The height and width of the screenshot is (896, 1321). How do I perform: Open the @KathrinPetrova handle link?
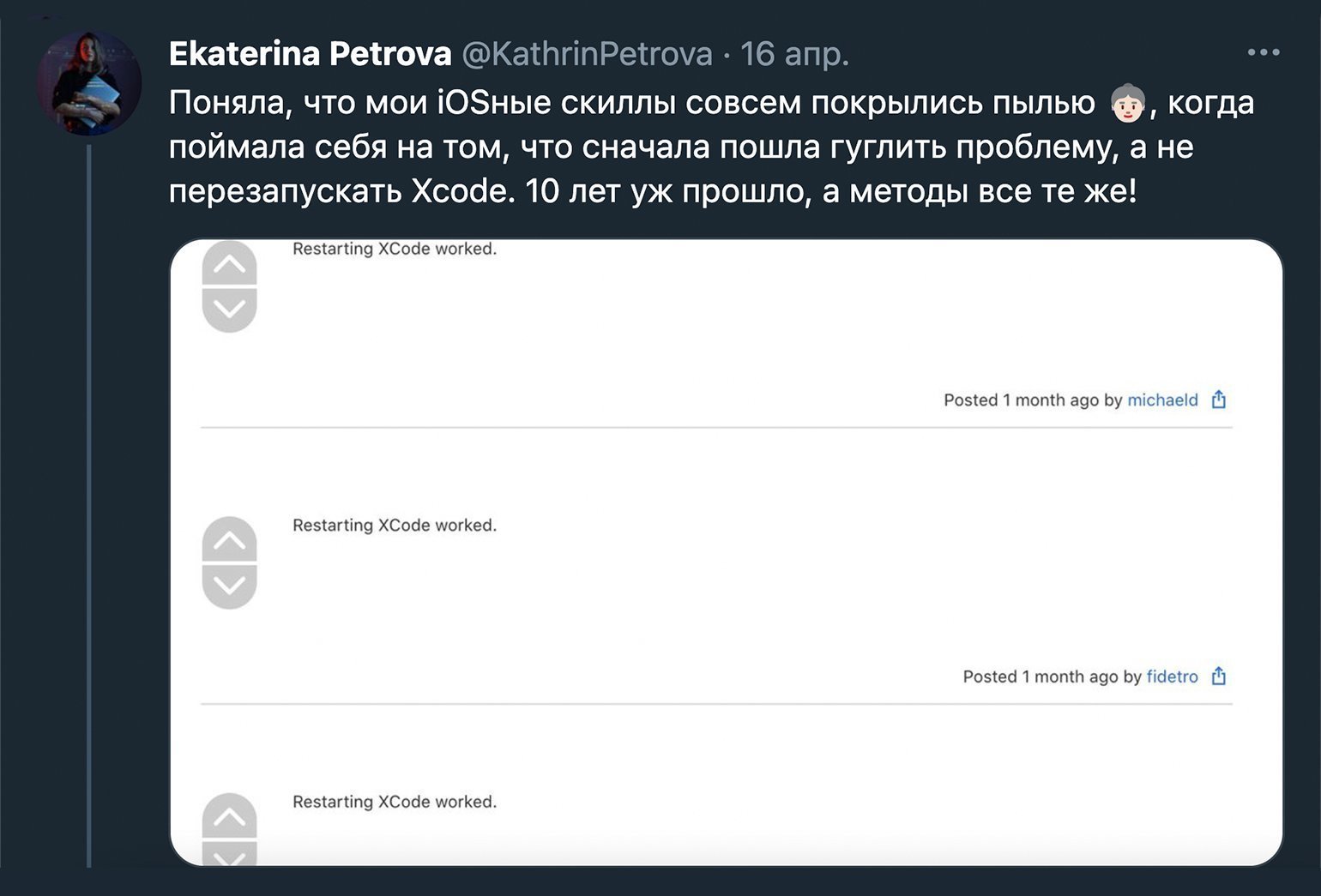pos(588,53)
